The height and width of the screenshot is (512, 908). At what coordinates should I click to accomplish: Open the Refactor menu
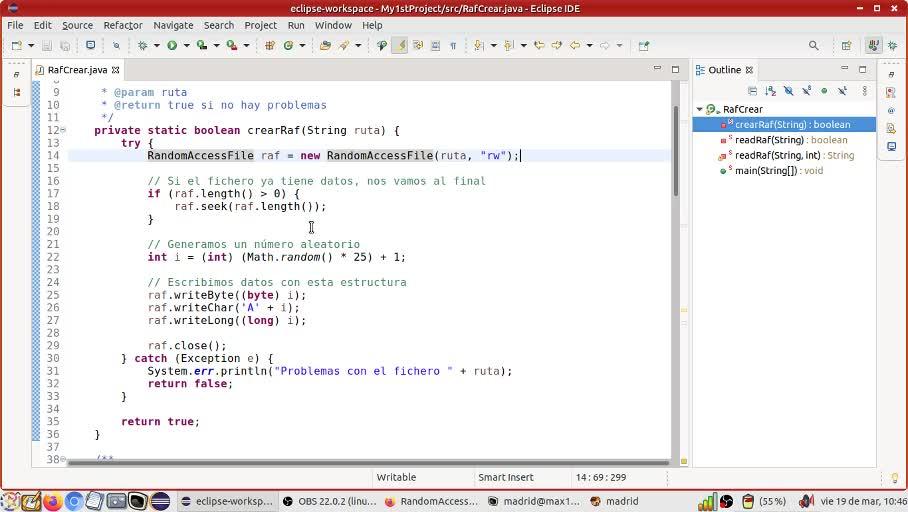[122, 25]
